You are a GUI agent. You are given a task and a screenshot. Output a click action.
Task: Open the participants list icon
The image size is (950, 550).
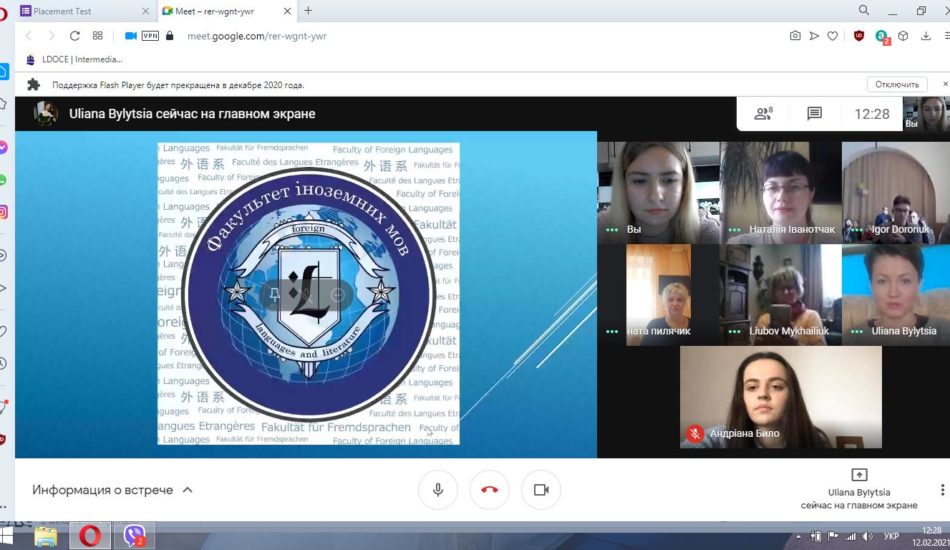click(x=763, y=114)
